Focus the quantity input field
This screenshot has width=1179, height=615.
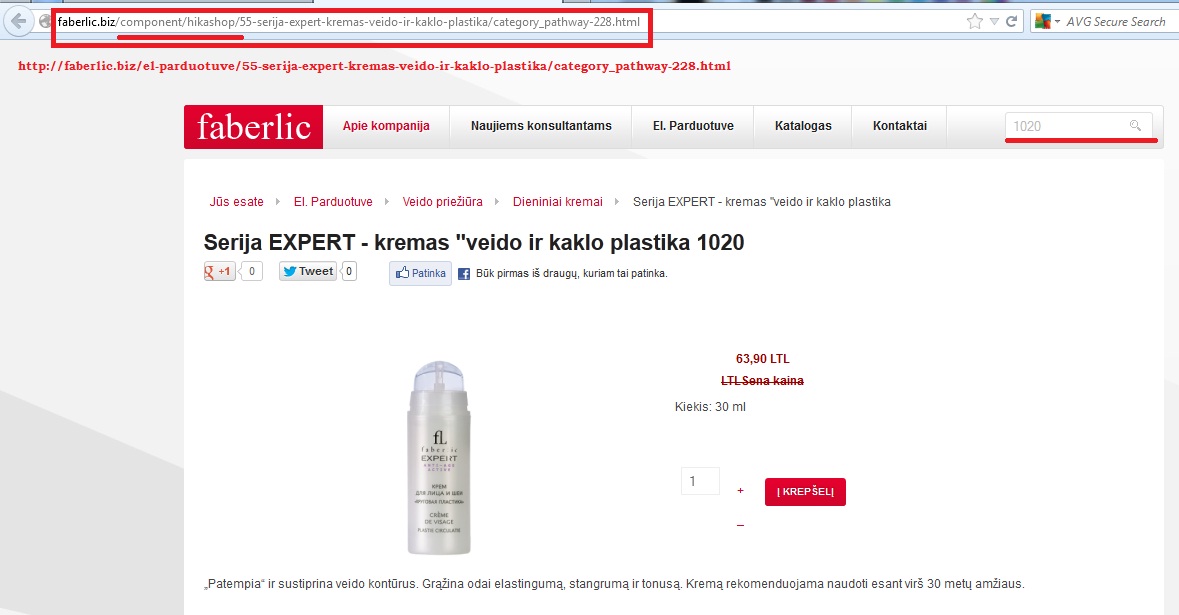[700, 481]
